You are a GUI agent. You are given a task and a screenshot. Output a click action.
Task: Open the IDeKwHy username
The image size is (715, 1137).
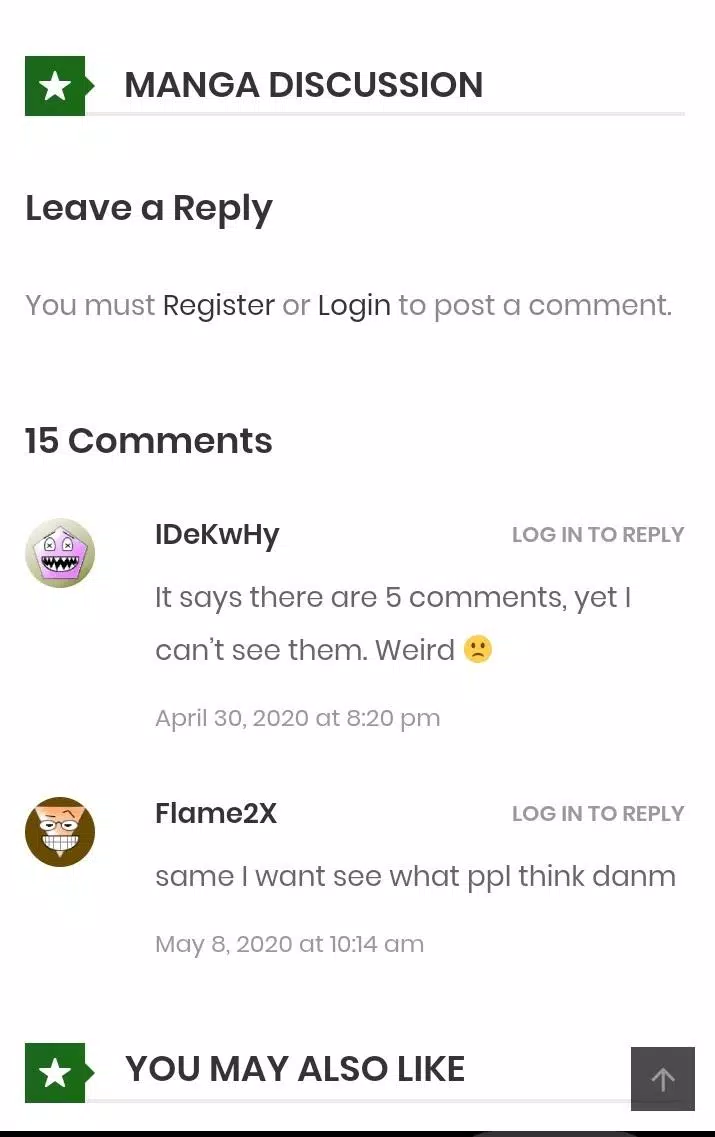coord(217,535)
